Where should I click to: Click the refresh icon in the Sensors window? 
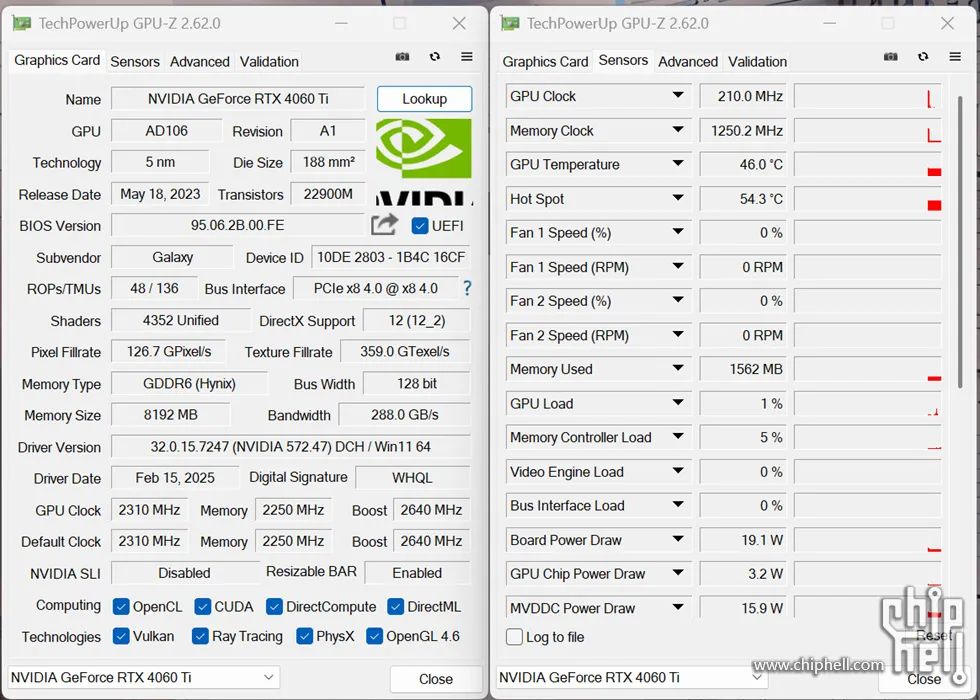922,57
